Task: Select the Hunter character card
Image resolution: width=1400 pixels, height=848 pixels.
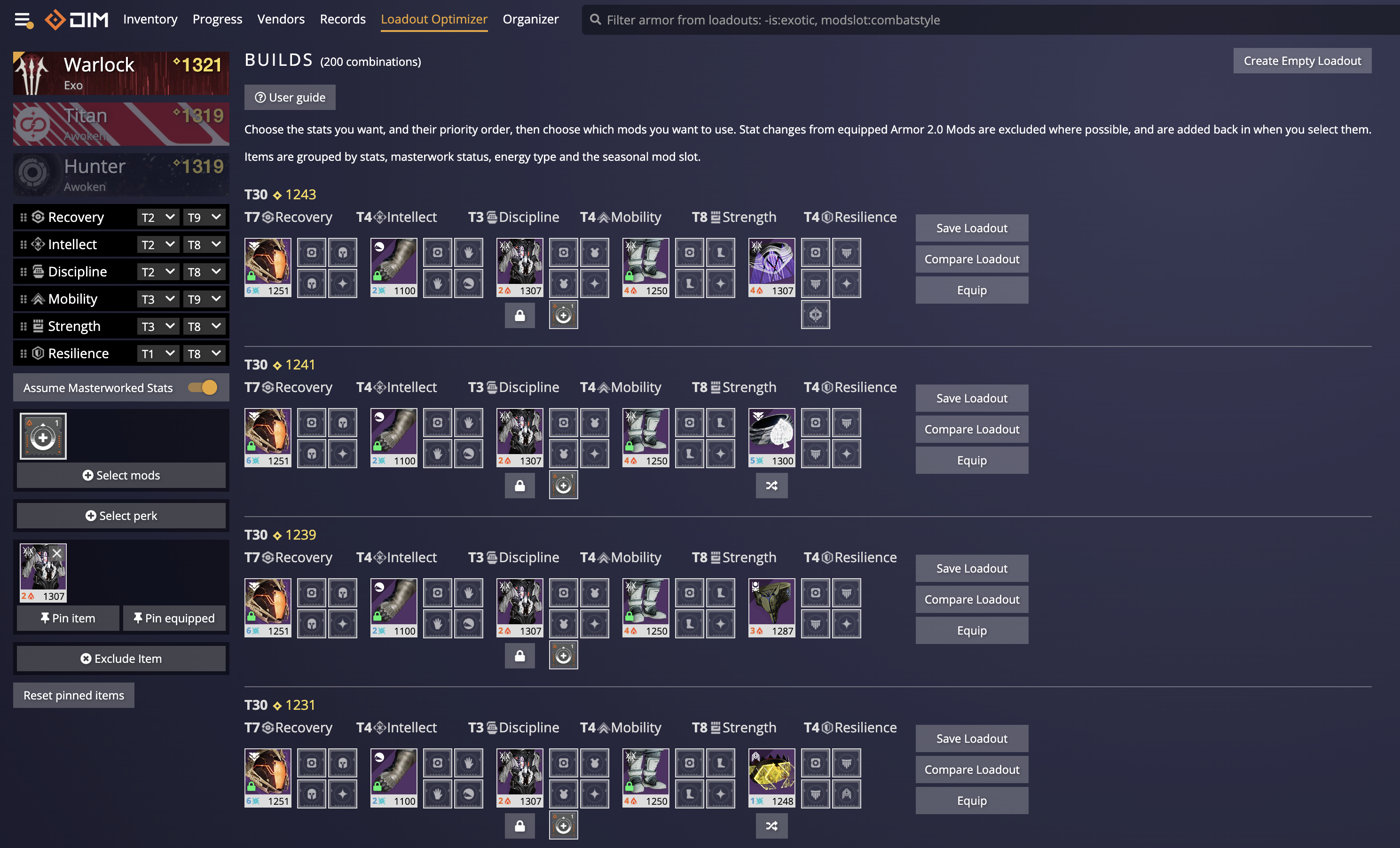Action: pos(121,174)
